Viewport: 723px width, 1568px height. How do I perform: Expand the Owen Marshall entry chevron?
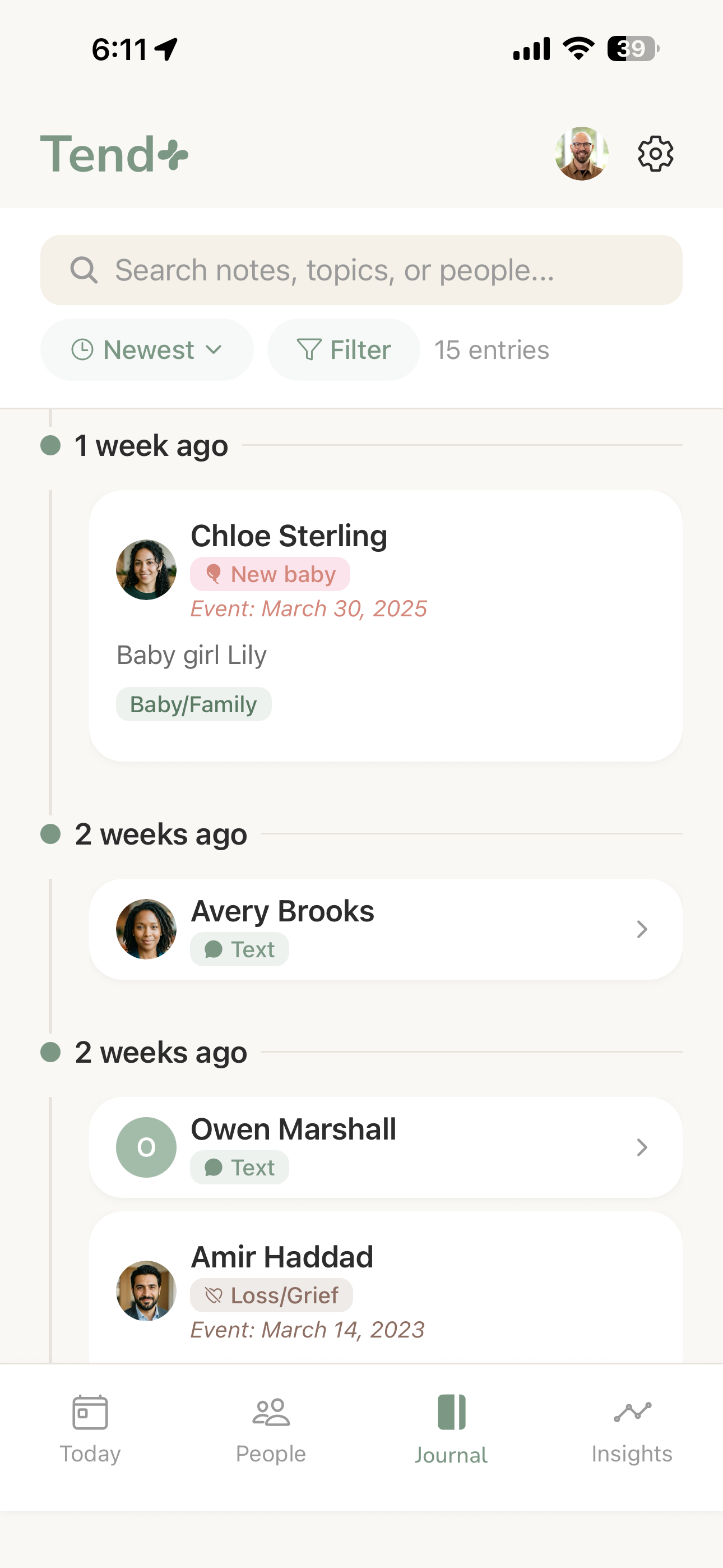pyautogui.click(x=641, y=1147)
